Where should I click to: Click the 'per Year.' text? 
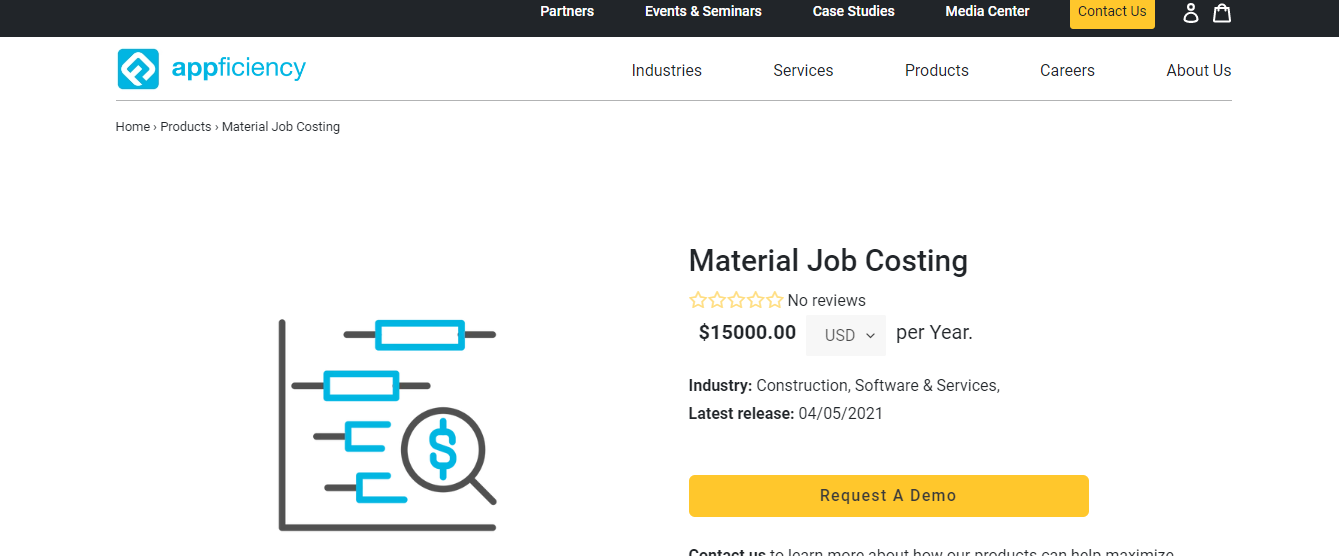pos(934,333)
